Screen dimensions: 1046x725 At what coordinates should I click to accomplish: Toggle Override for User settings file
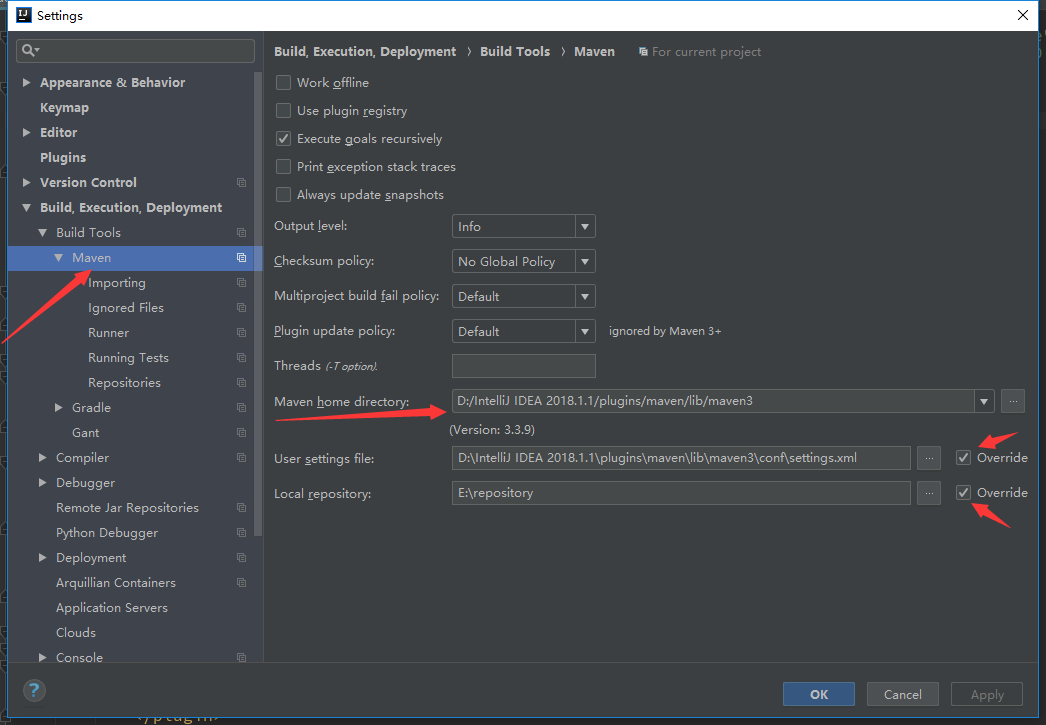(963, 458)
